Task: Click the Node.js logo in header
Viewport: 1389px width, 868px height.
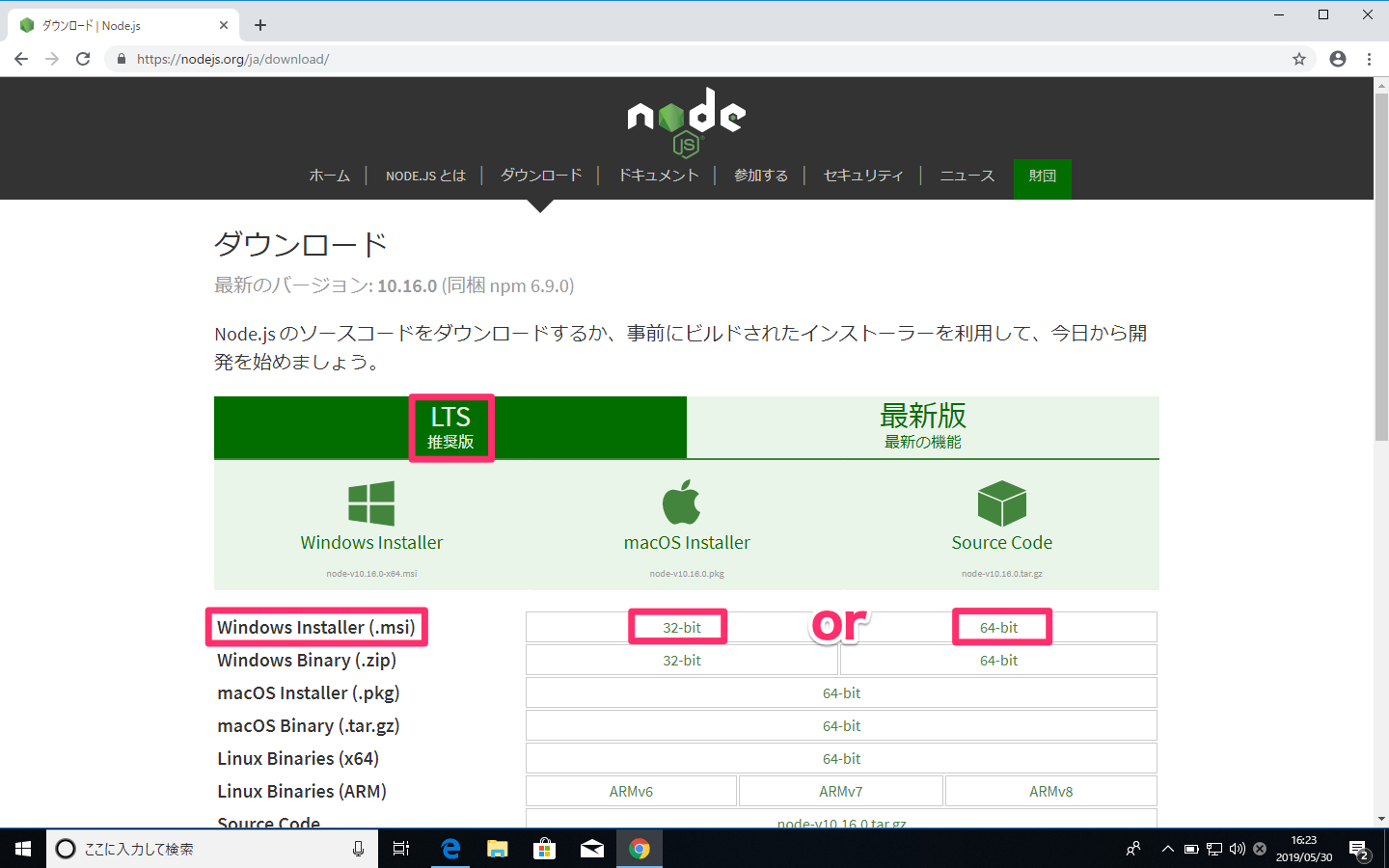Action: pyautogui.click(x=686, y=122)
